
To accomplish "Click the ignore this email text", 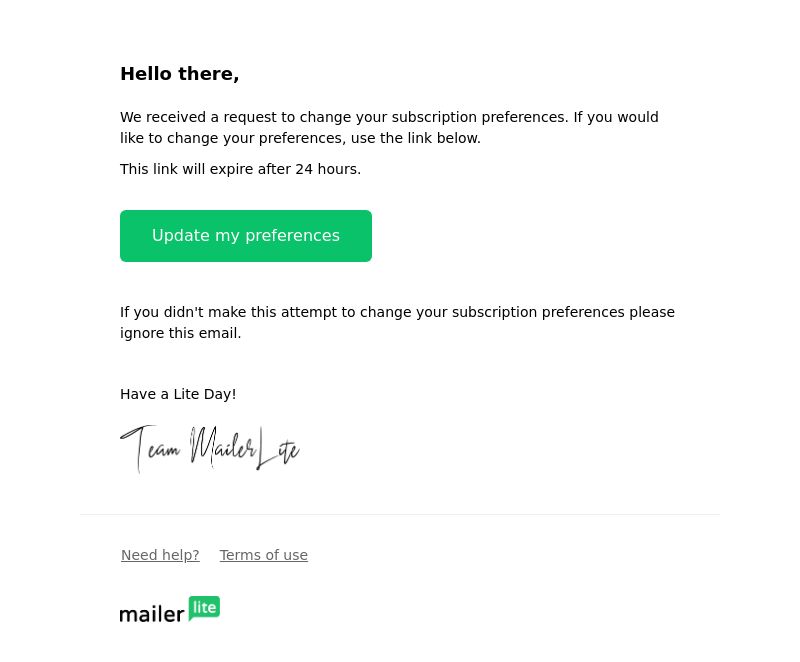I will (x=181, y=333).
